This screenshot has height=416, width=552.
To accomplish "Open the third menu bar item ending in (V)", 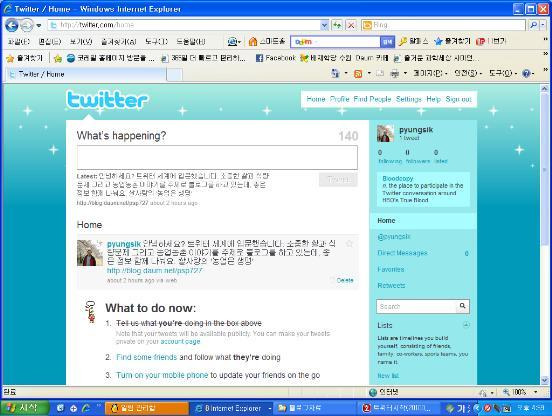I will [x=81, y=42].
